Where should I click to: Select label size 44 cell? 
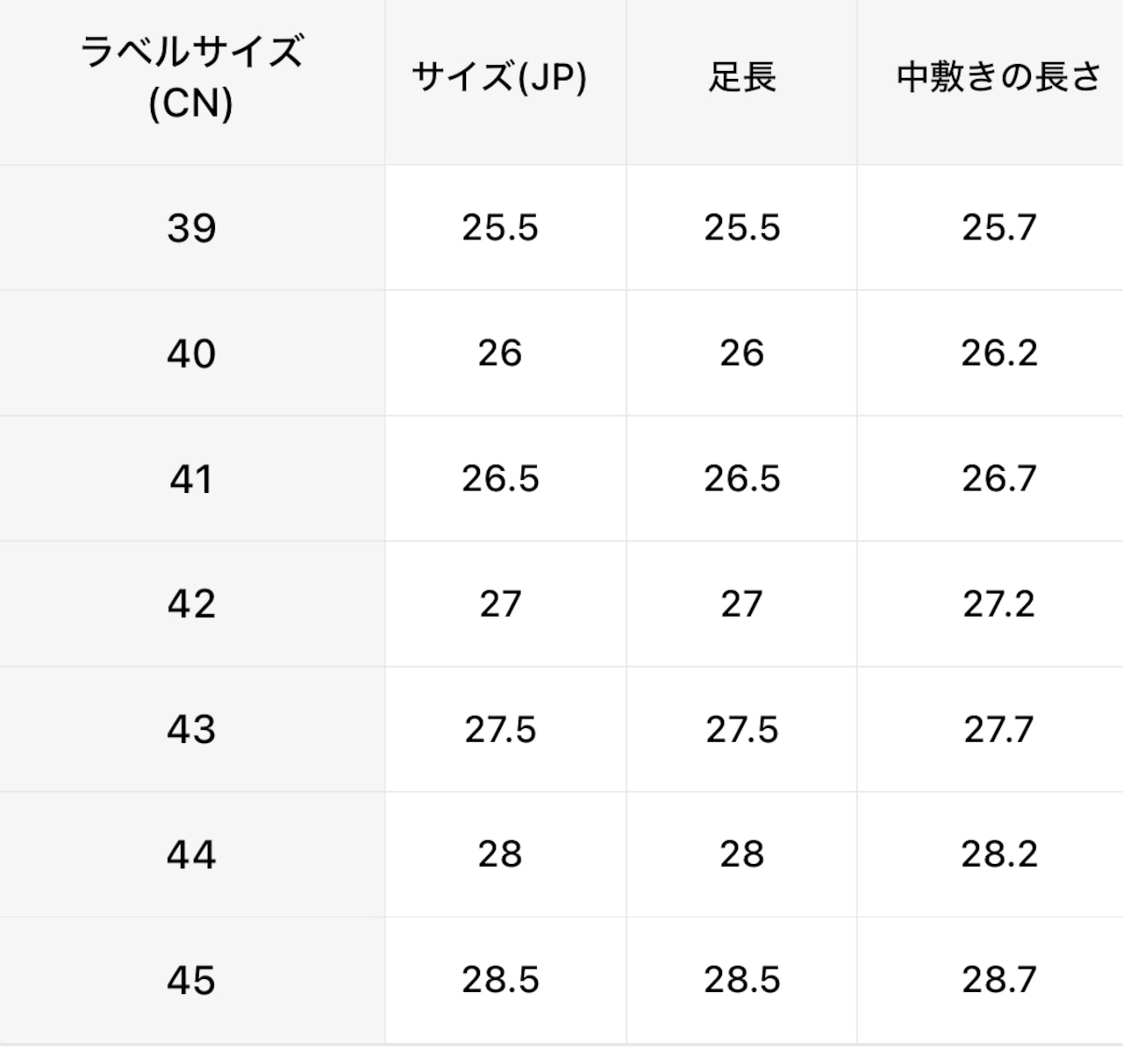click(191, 854)
